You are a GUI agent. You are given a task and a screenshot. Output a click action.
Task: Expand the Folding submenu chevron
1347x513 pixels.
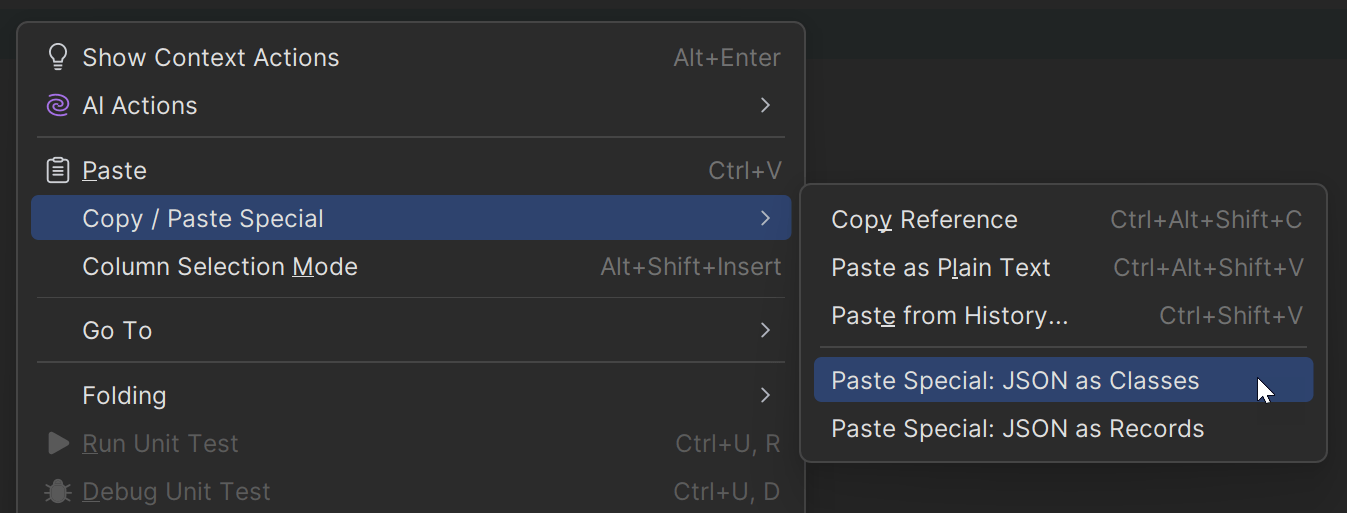[765, 395]
